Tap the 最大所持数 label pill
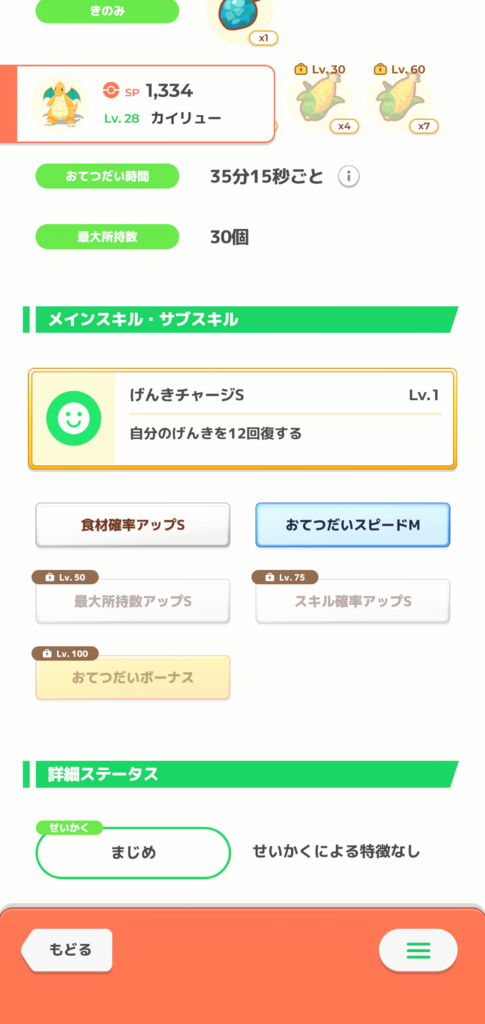This screenshot has width=485, height=1024. click(107, 237)
